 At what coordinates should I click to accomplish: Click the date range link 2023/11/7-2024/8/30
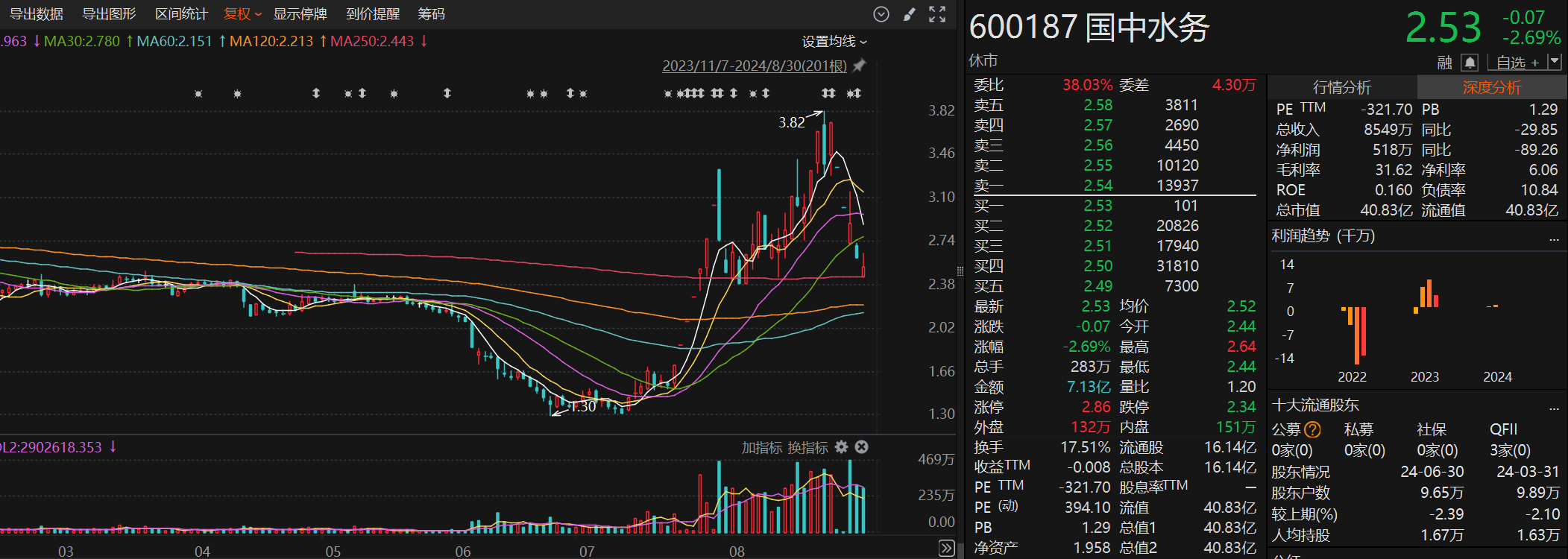(x=755, y=66)
